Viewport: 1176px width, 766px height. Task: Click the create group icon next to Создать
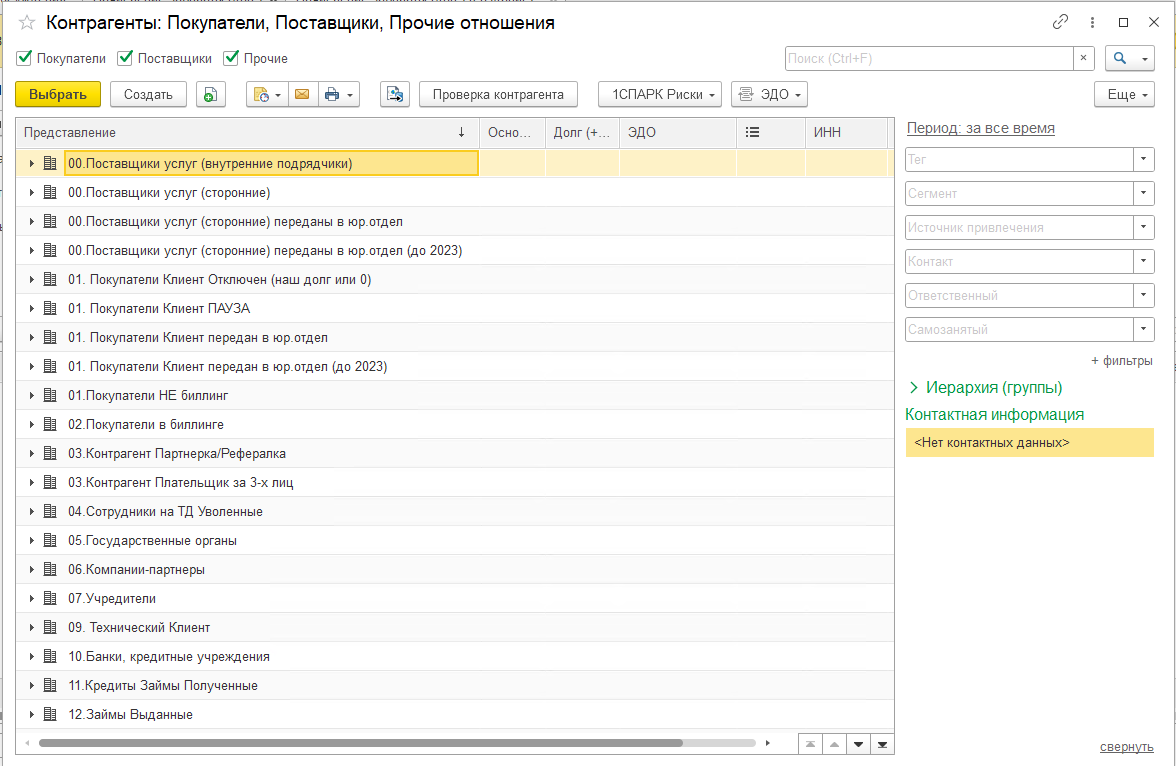(211, 95)
